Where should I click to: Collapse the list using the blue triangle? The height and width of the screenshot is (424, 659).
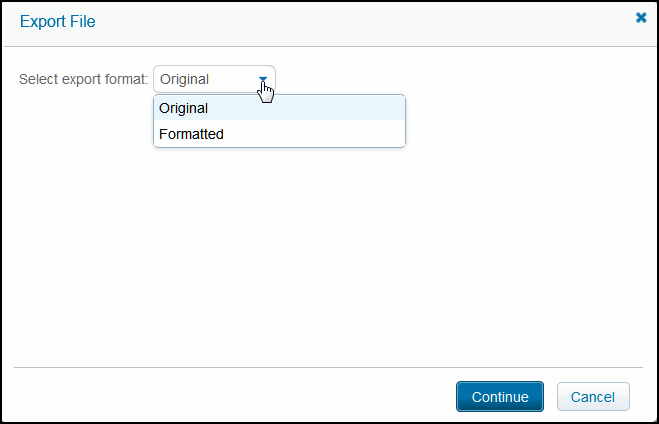[263, 79]
